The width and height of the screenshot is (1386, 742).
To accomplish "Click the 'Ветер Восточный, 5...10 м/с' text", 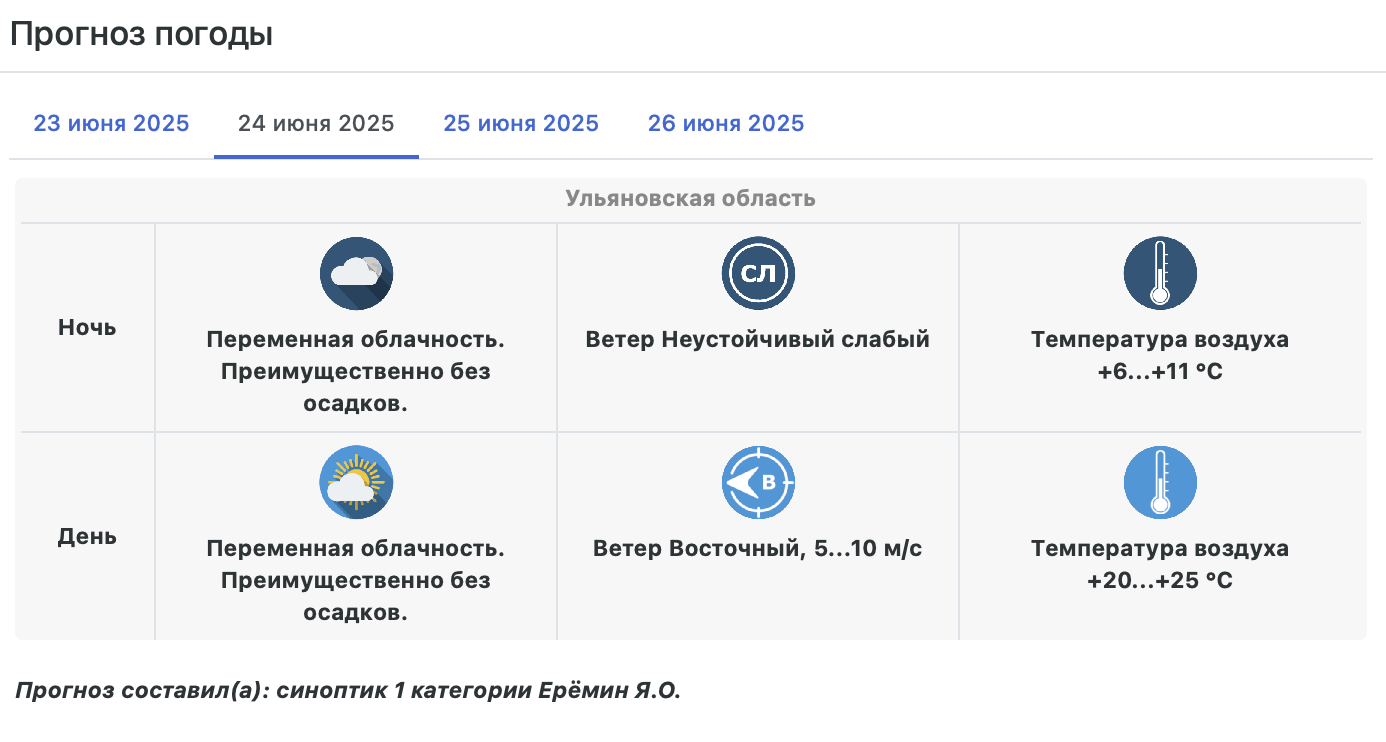I will [x=758, y=549].
